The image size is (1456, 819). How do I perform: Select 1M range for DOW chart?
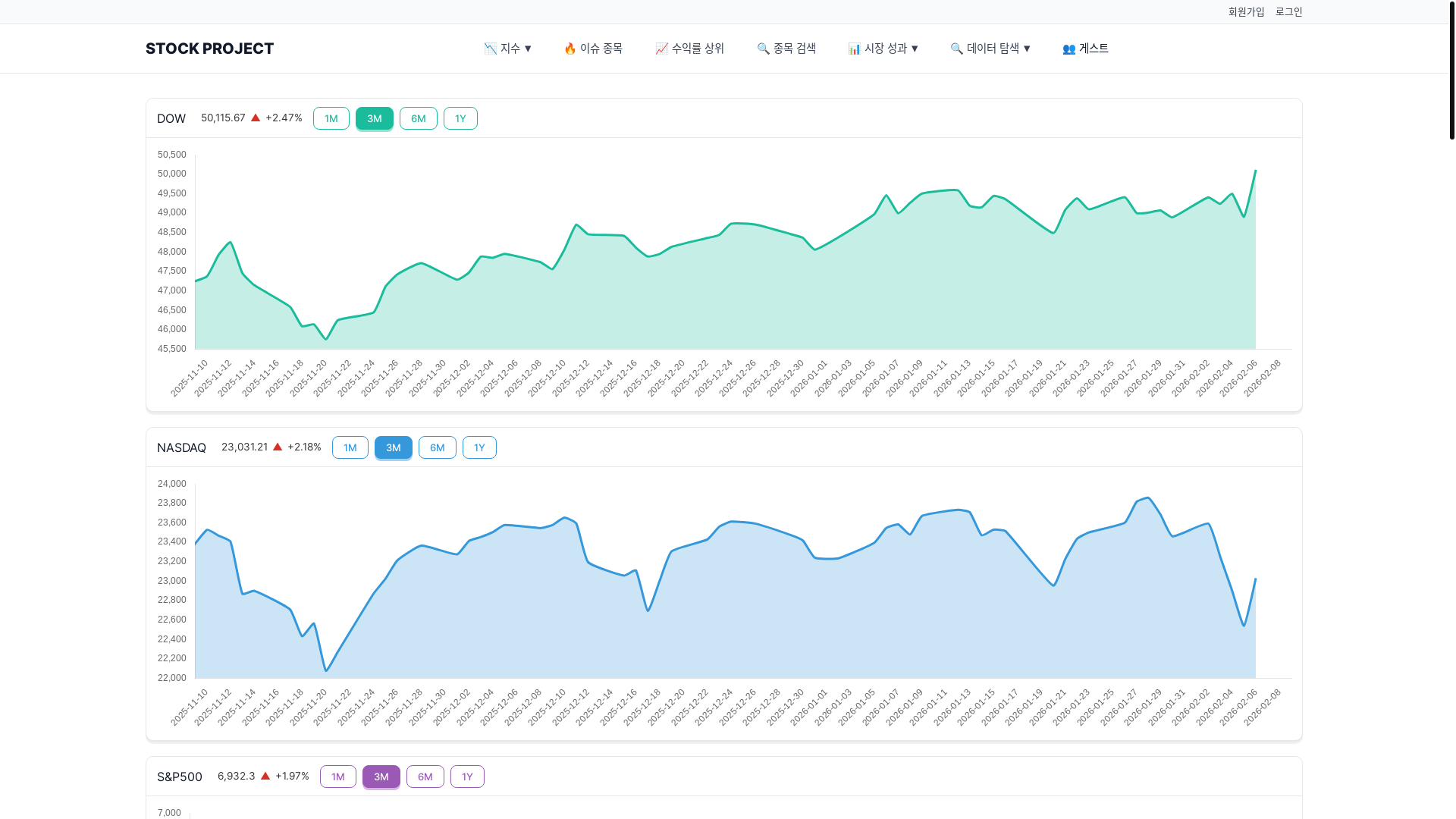point(331,118)
